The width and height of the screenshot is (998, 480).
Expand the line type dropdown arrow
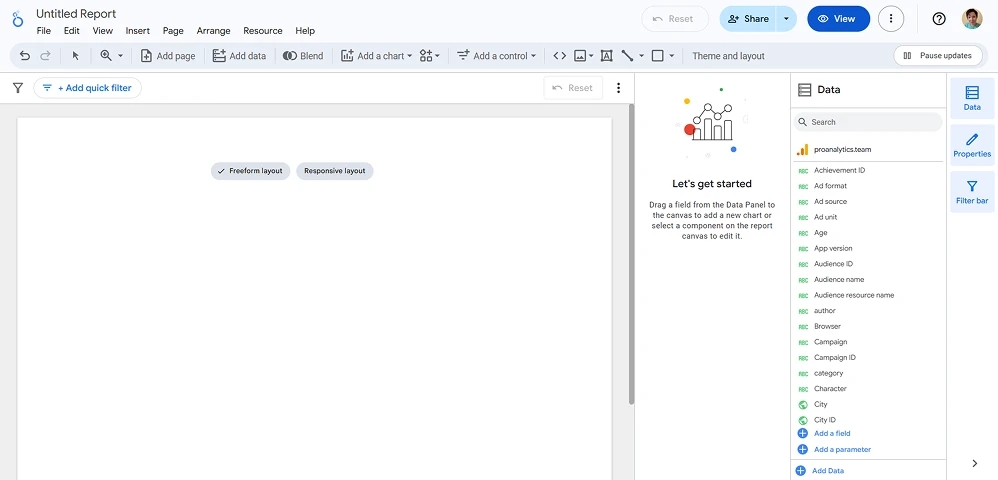click(642, 56)
